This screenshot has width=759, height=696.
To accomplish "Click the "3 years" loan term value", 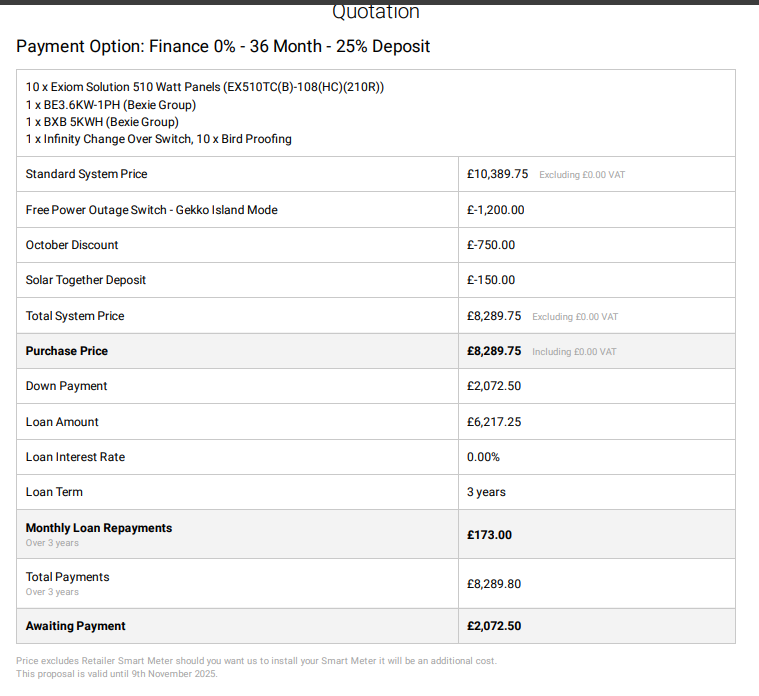I will 486,492.
